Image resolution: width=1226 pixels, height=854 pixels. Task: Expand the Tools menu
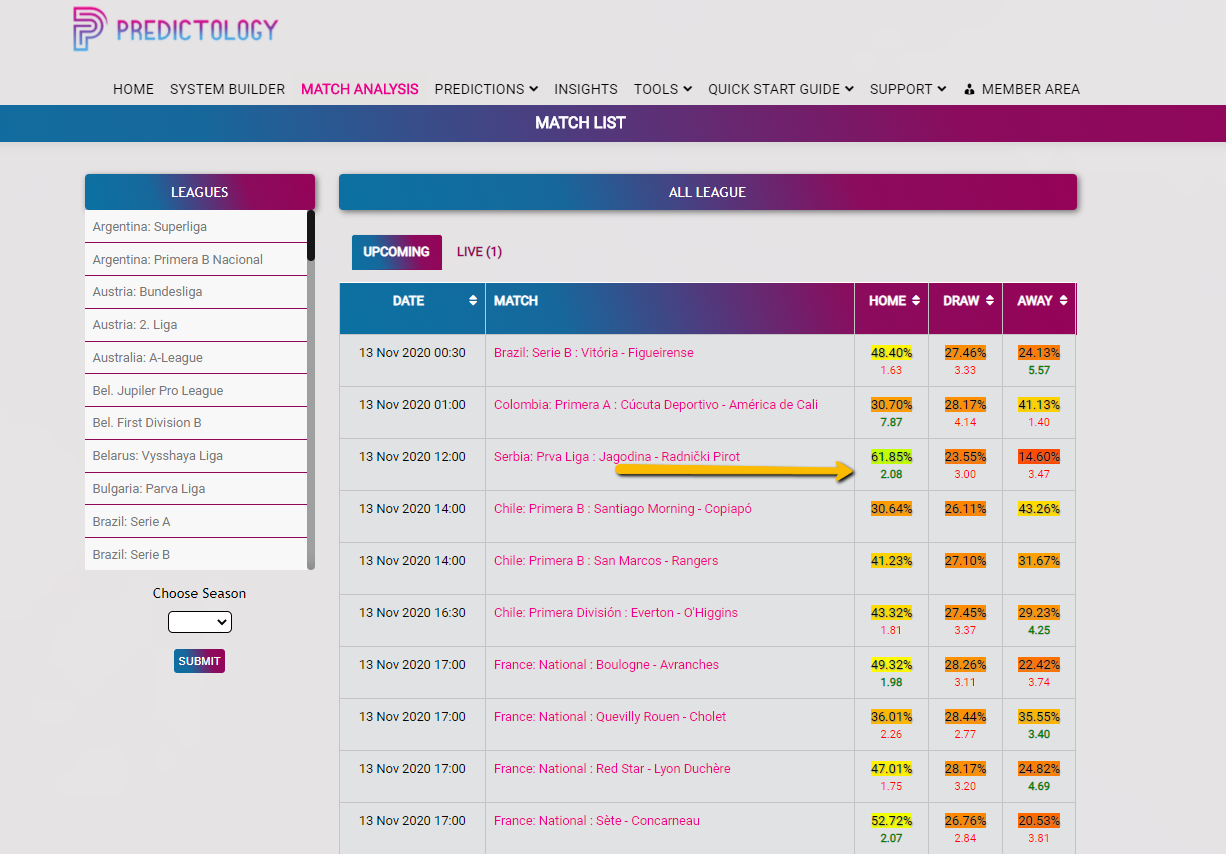click(663, 89)
